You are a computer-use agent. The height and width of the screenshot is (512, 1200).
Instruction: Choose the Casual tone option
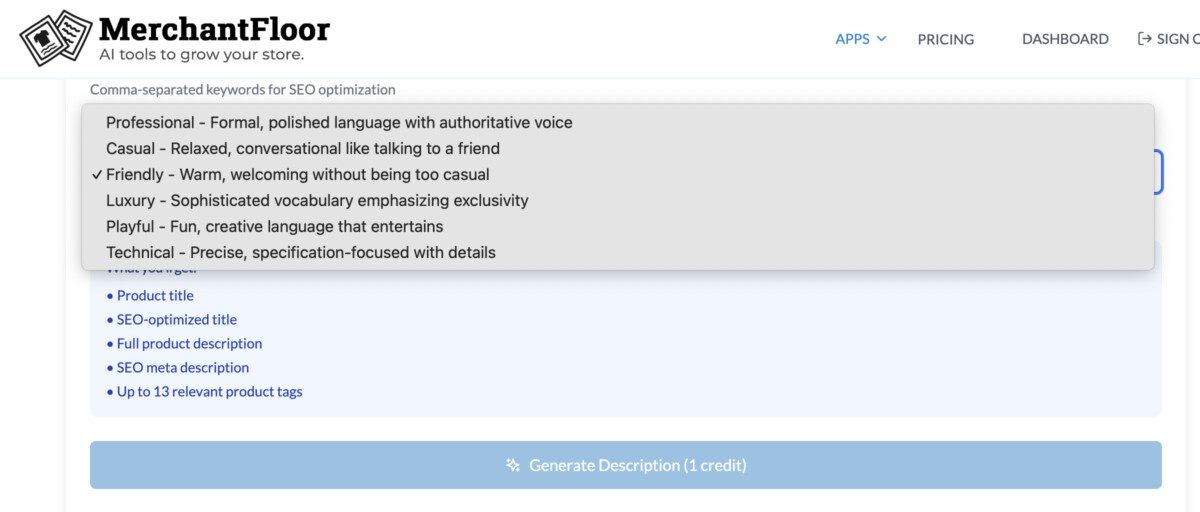click(x=618, y=148)
